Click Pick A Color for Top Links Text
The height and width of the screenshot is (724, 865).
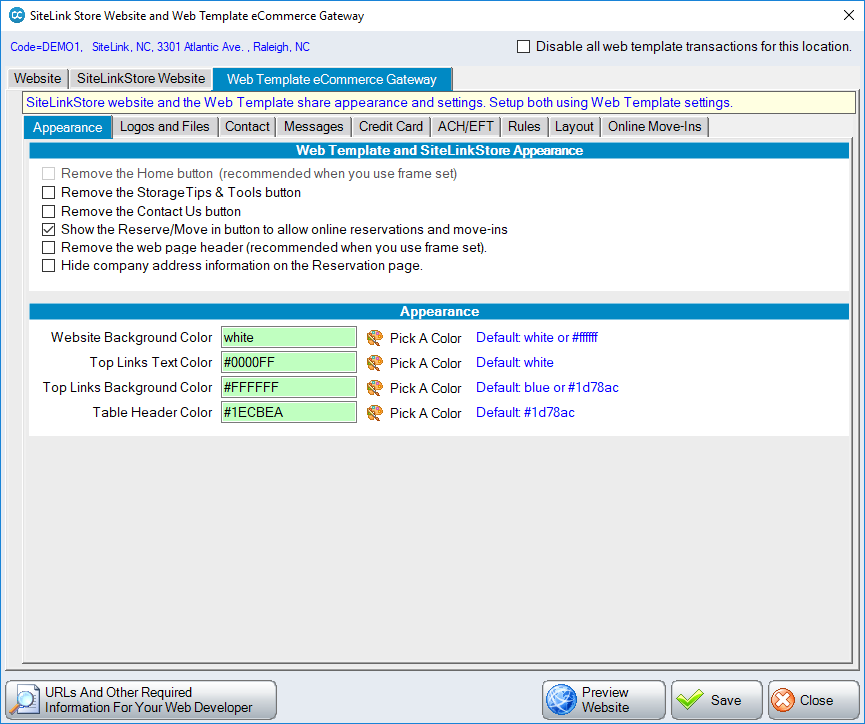coord(425,363)
